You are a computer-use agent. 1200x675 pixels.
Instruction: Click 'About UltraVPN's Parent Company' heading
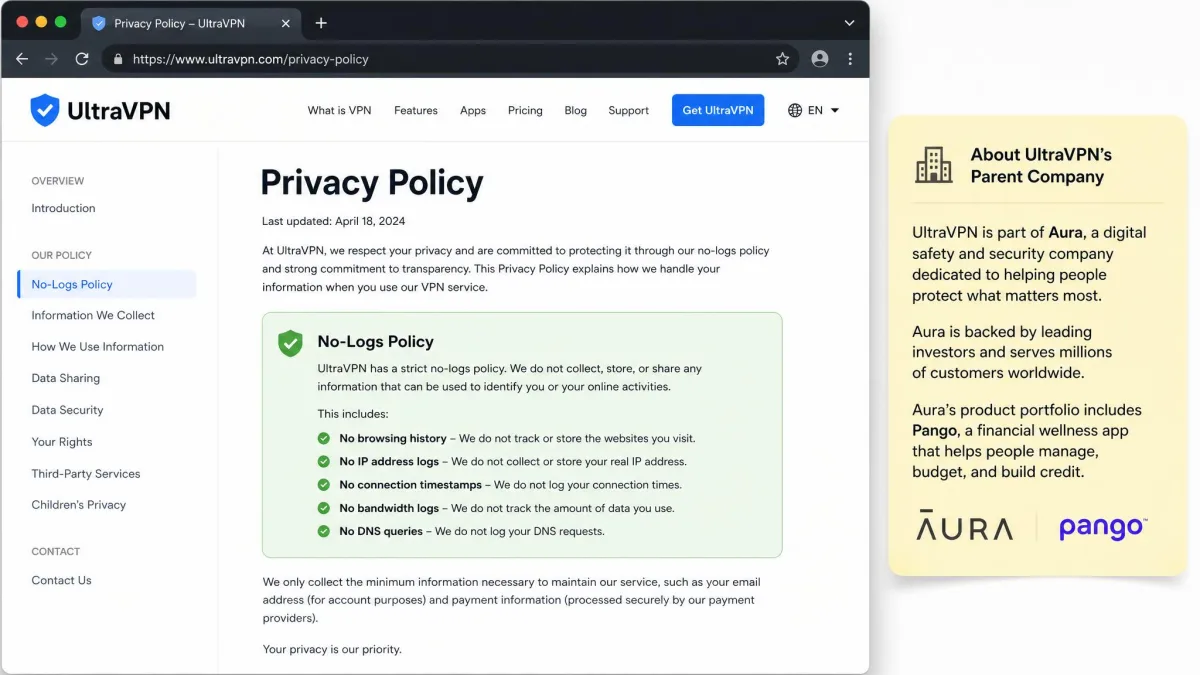click(1041, 166)
